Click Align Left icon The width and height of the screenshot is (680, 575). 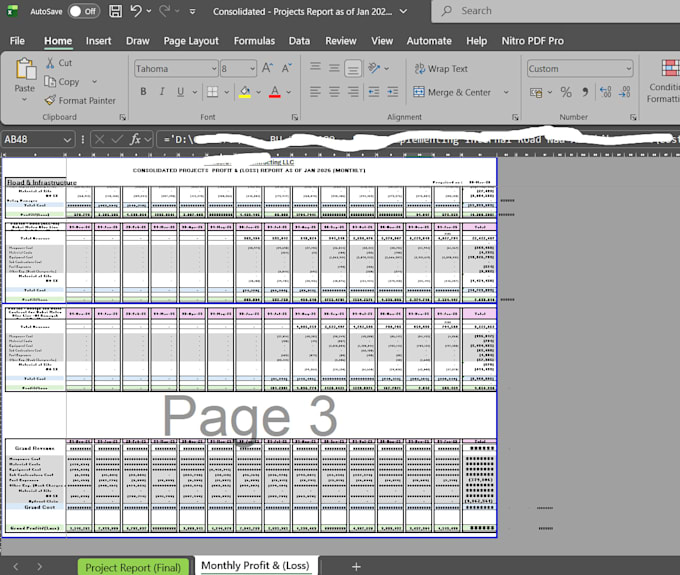(x=315, y=92)
